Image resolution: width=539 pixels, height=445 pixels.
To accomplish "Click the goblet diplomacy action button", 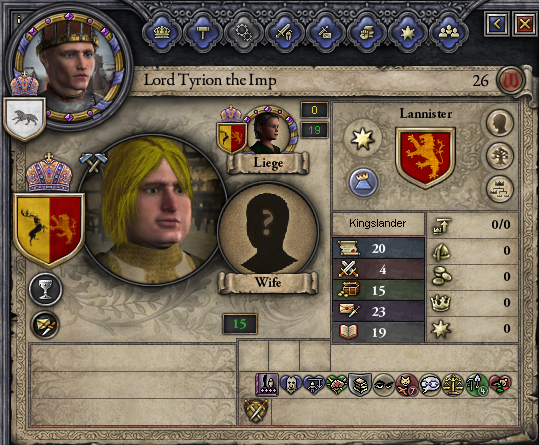I will (x=45, y=289).
